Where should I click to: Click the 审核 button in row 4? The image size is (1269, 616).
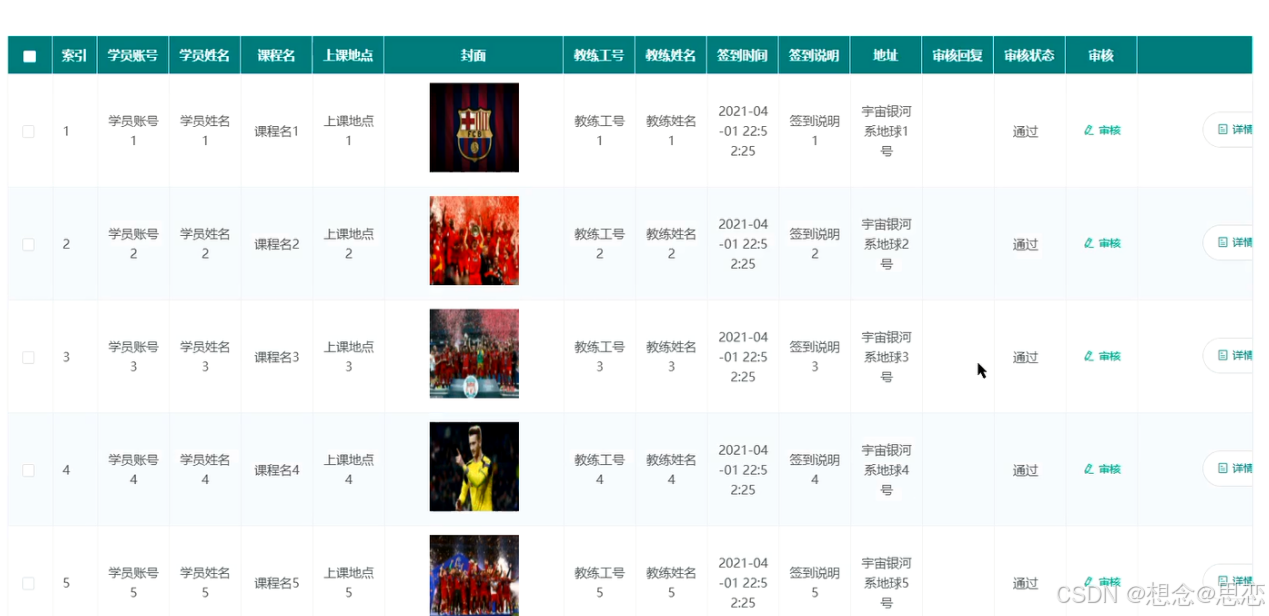click(1102, 469)
